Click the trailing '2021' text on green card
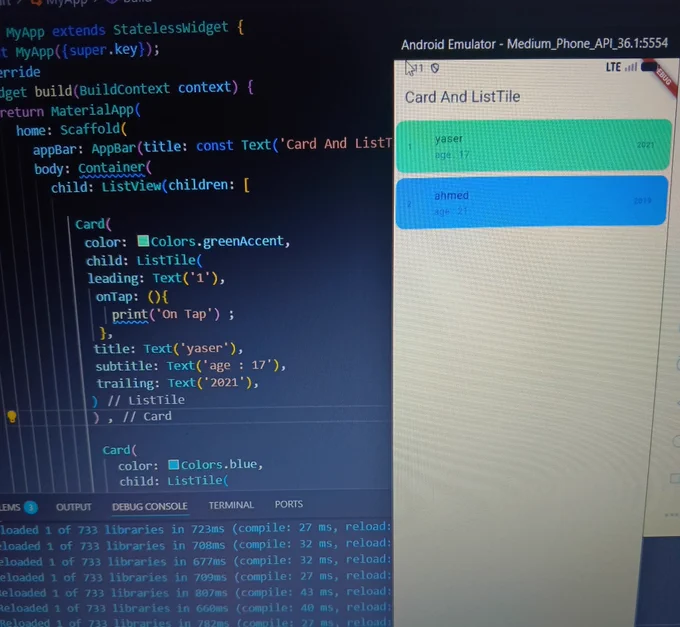Image resolution: width=680 pixels, height=627 pixels. (x=646, y=145)
